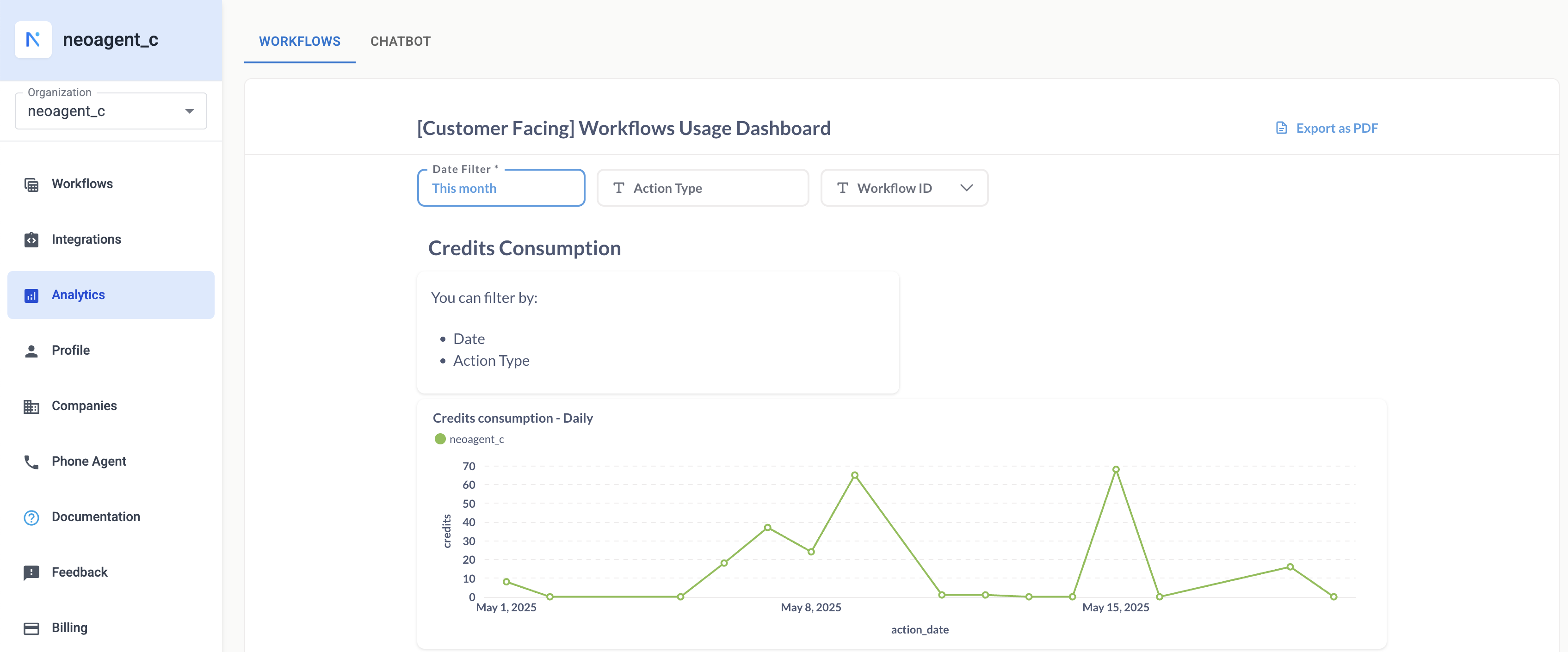The width and height of the screenshot is (1568, 652).
Task: Select the WORKFLOWS tab
Action: pyautogui.click(x=299, y=42)
